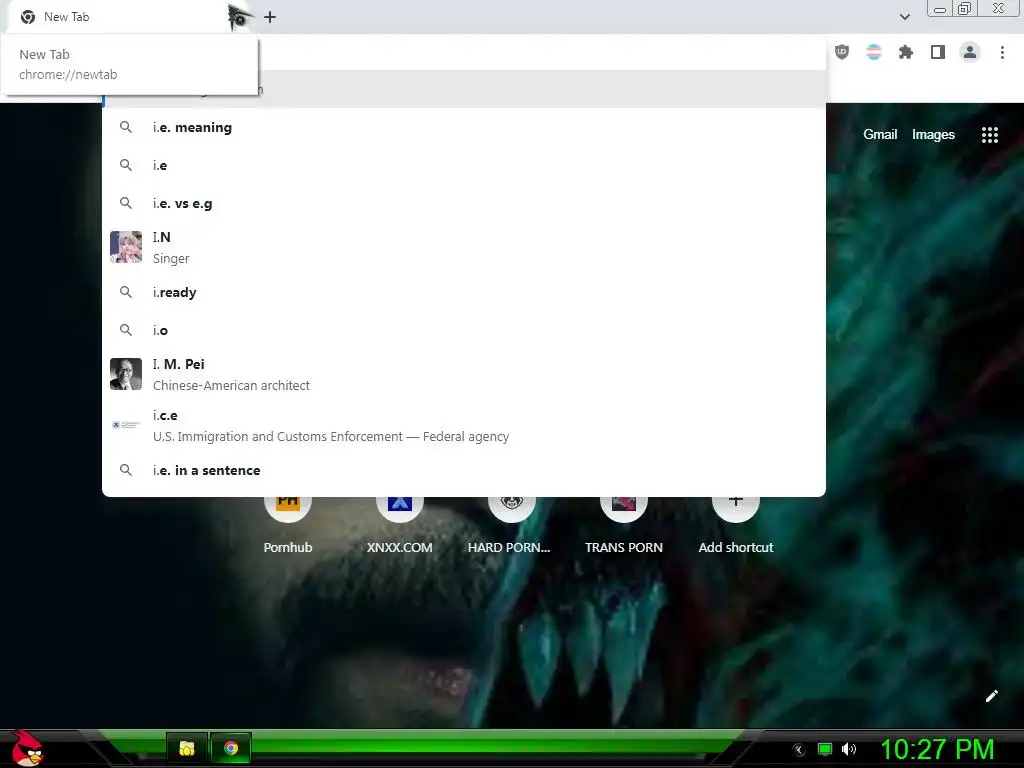1024x768 pixels.
Task: Click the customize page pencil icon
Action: click(x=991, y=696)
